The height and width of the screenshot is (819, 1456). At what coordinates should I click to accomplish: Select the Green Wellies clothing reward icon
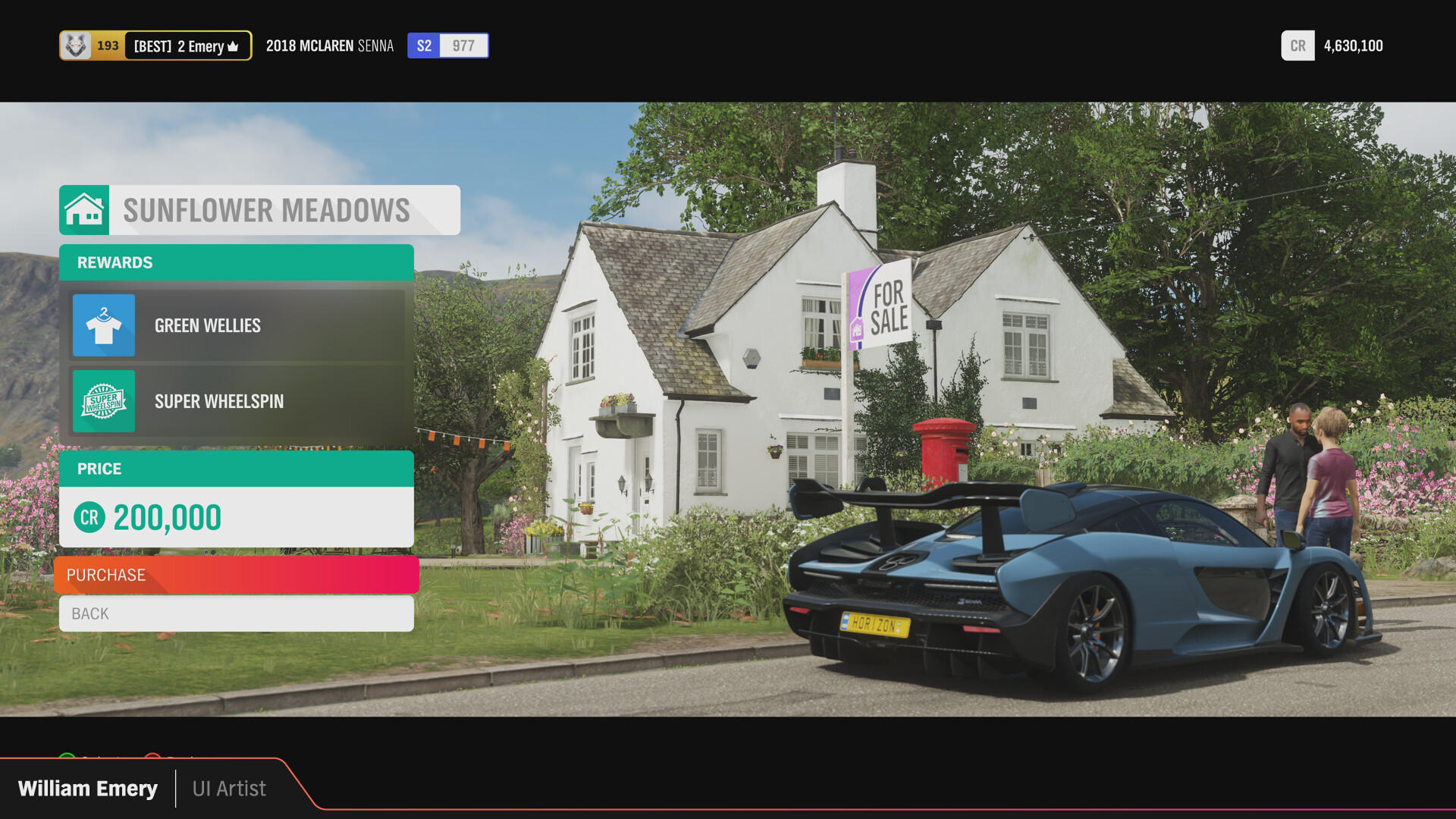[104, 325]
